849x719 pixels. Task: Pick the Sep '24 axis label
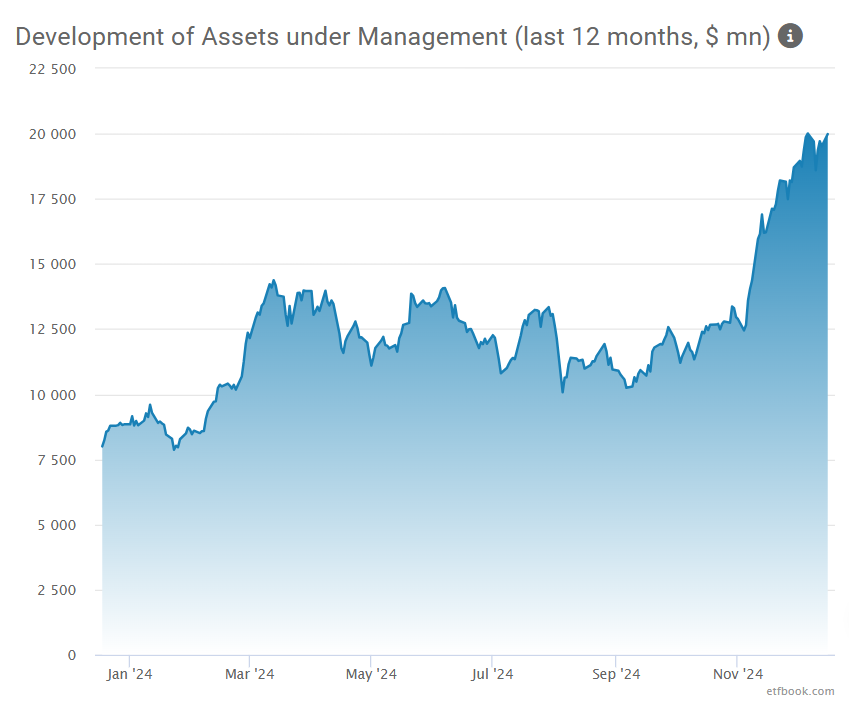pyautogui.click(x=616, y=675)
